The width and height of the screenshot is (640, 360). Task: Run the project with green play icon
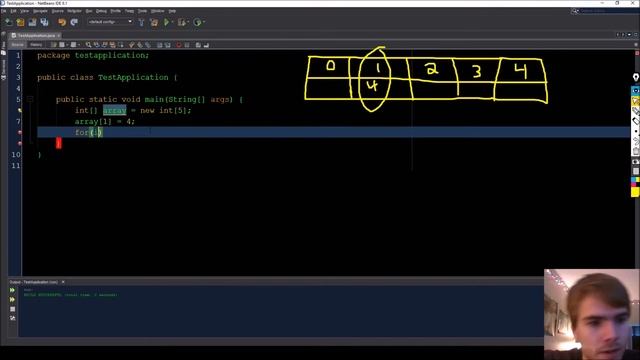point(166,22)
